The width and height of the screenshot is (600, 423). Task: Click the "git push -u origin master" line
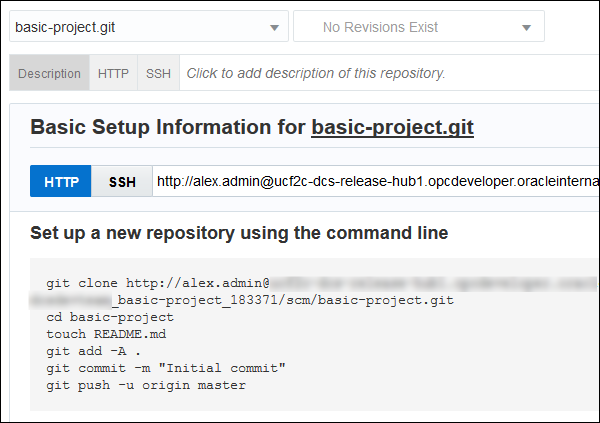(146, 385)
